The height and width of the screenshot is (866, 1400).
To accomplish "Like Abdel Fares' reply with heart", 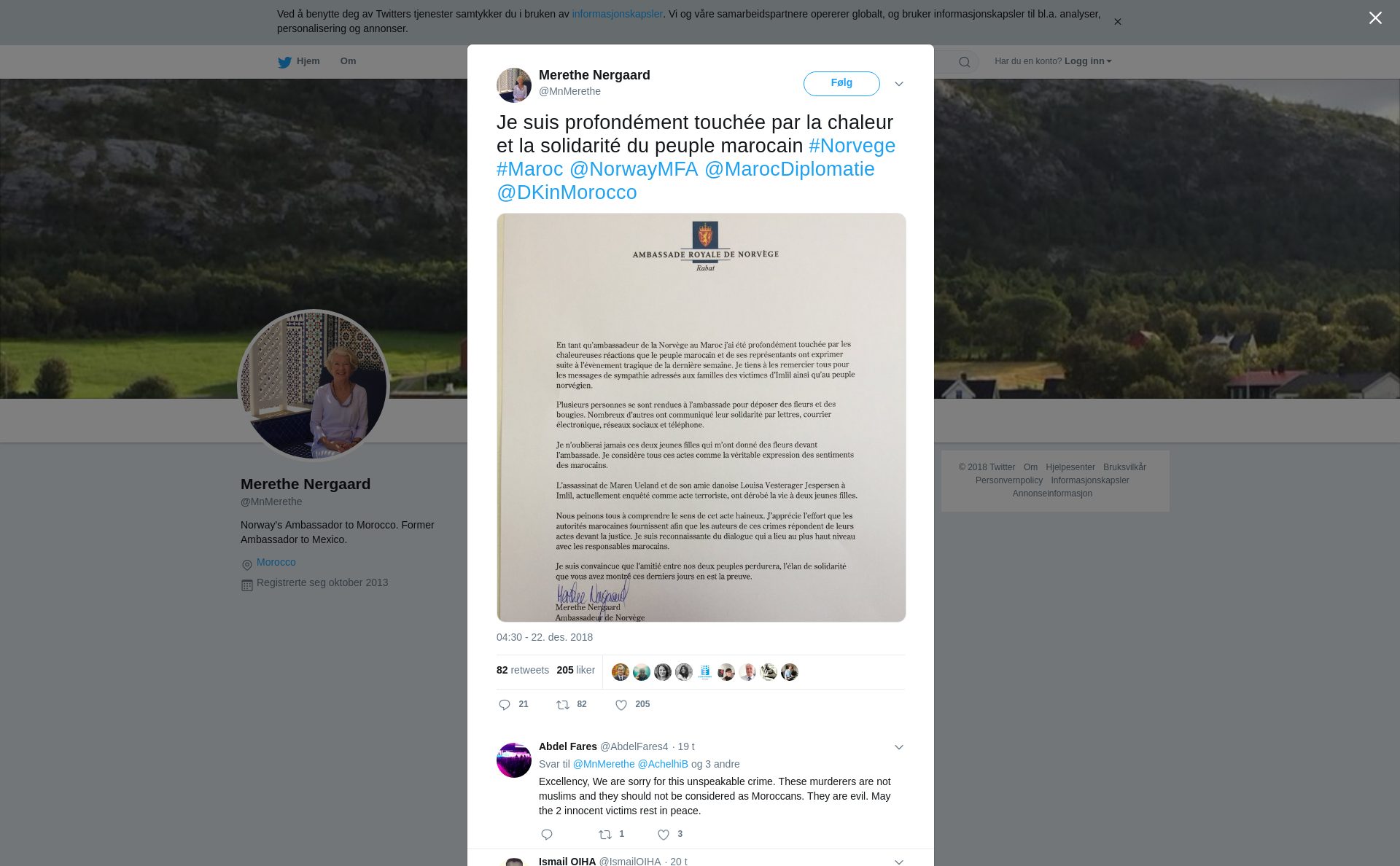I will [x=664, y=835].
